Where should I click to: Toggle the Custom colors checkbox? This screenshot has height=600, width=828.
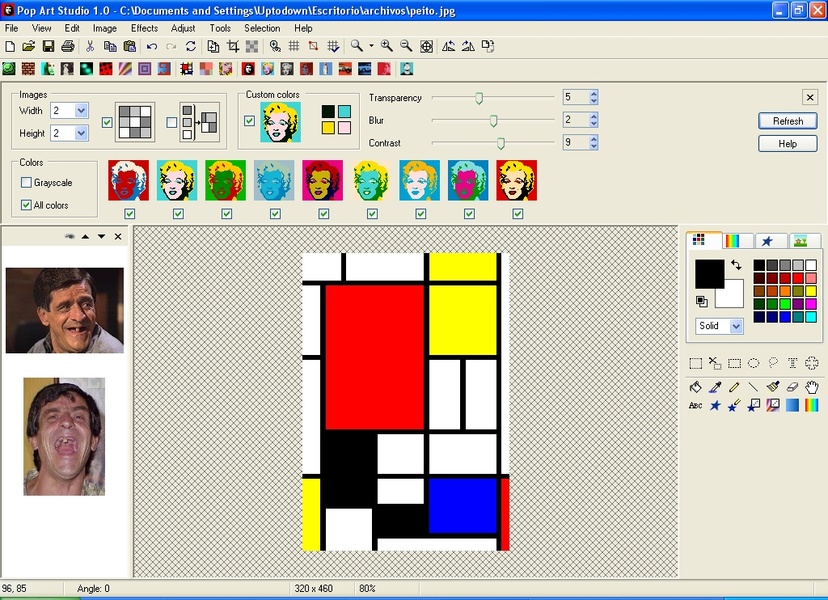(250, 121)
